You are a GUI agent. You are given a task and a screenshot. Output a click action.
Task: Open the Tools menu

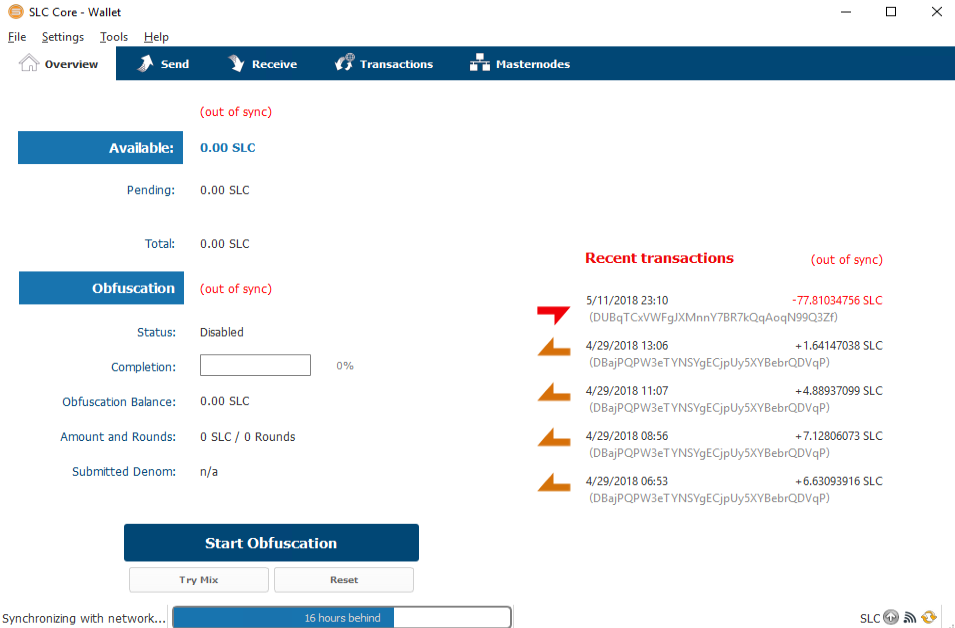[x=114, y=37]
